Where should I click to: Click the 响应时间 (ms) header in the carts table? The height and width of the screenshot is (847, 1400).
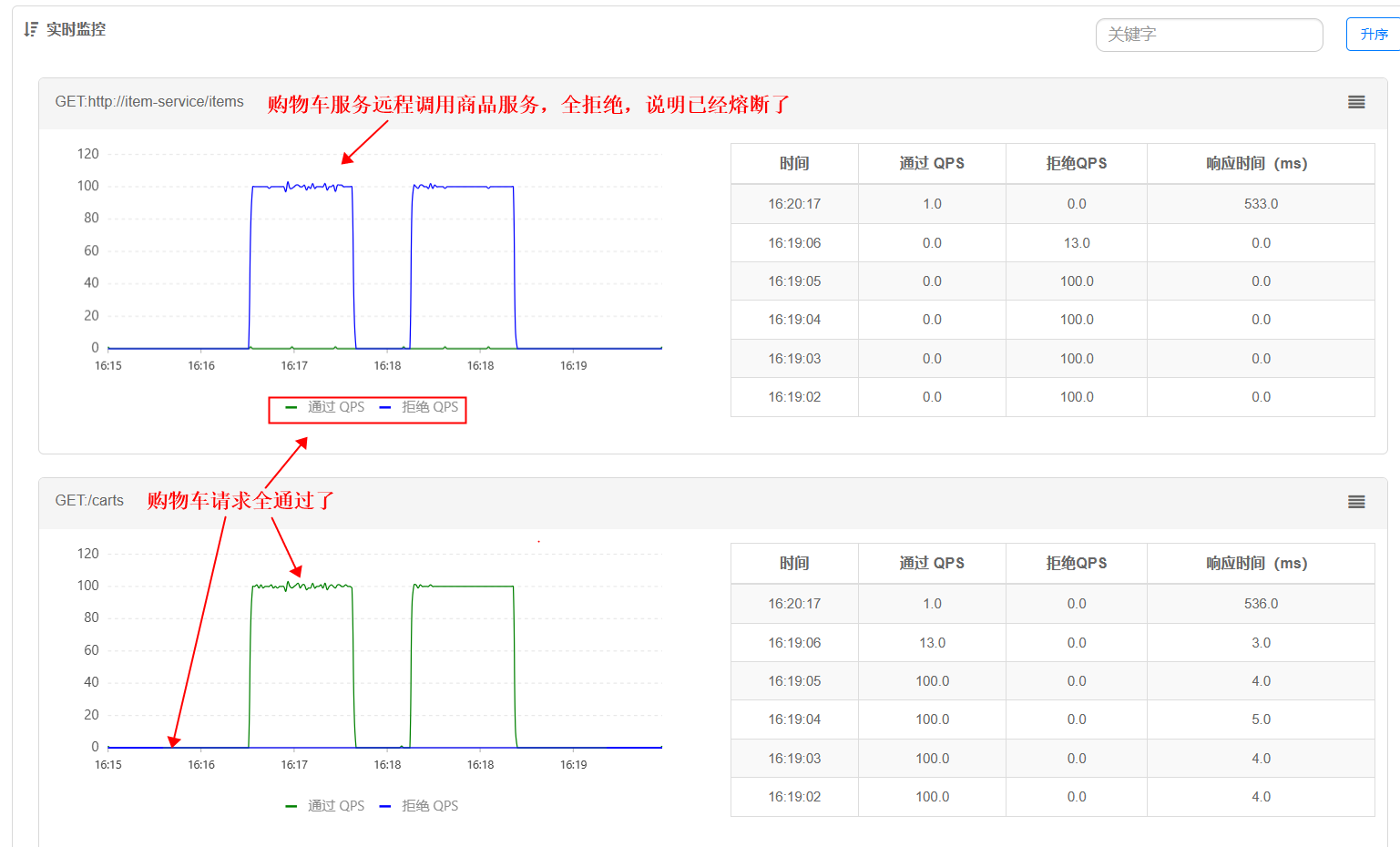tap(1260, 564)
